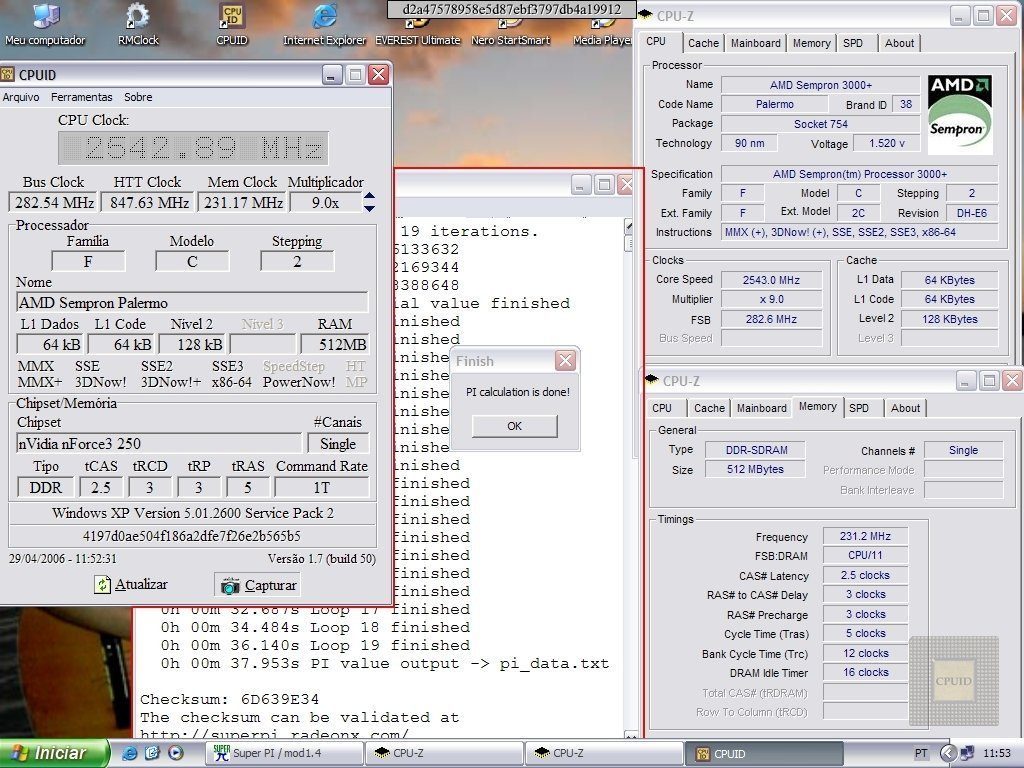The height and width of the screenshot is (768, 1024).
Task: Click the RAM value 512MB in CPUID
Action: coord(335,344)
